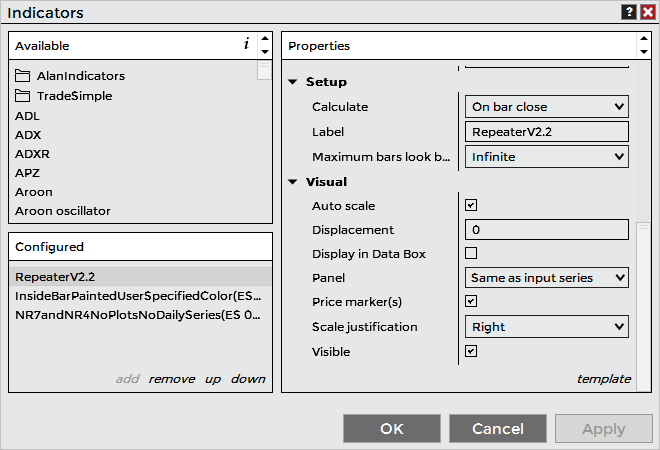The height and width of the screenshot is (450, 660).
Task: Select the Aroon oscillator indicator
Action: tap(63, 211)
